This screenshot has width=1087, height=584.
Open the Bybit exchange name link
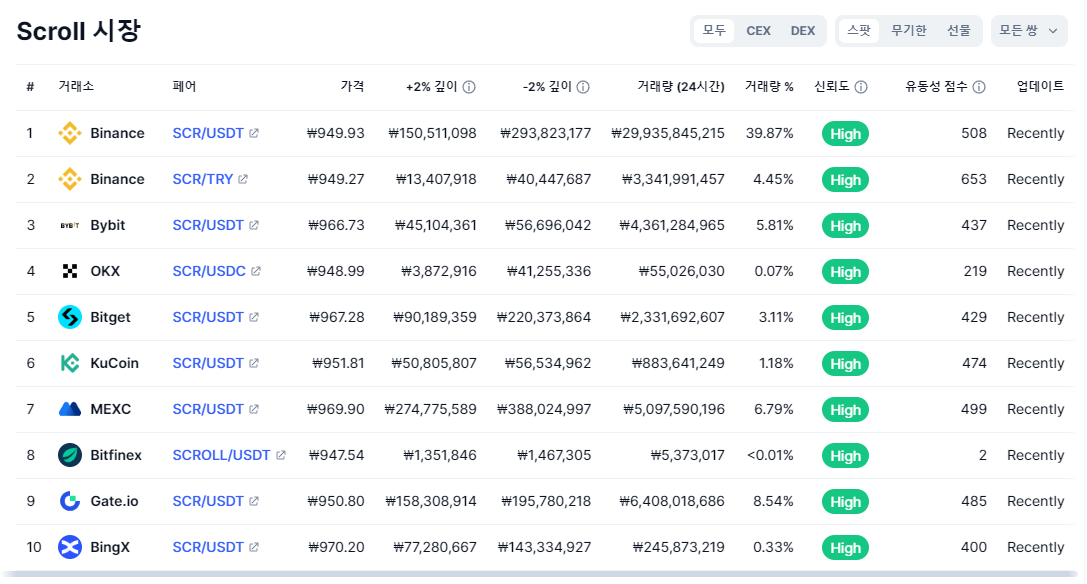[x=107, y=225]
